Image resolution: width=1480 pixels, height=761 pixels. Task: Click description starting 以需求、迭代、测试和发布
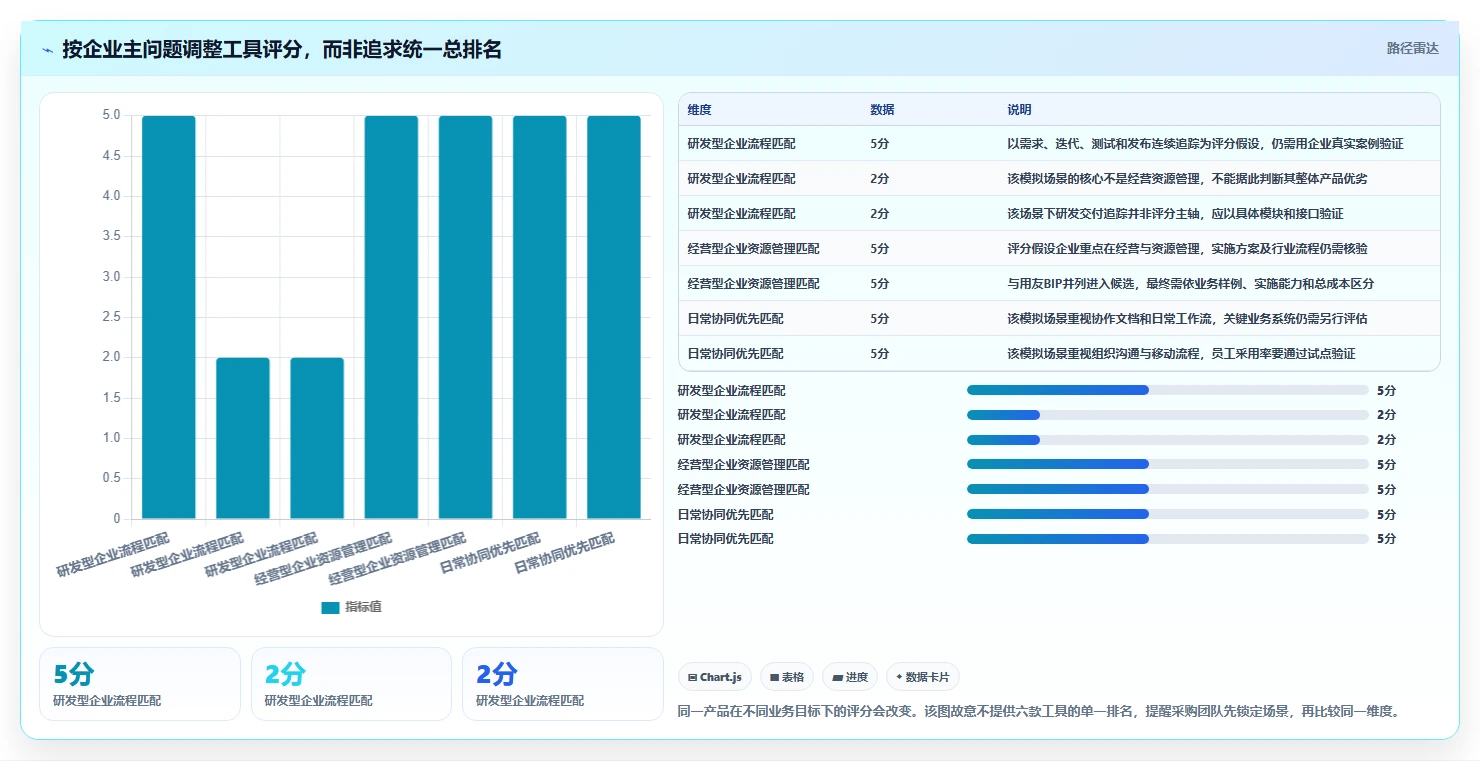coord(1205,144)
